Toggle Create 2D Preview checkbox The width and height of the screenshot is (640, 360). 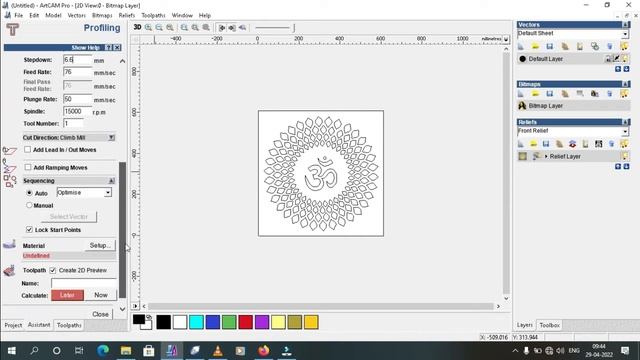53,270
